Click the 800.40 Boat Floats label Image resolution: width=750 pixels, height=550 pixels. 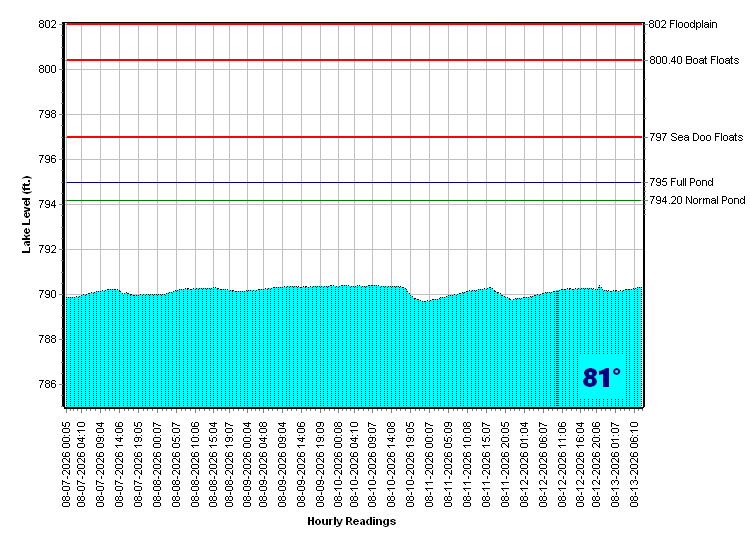(x=694, y=60)
